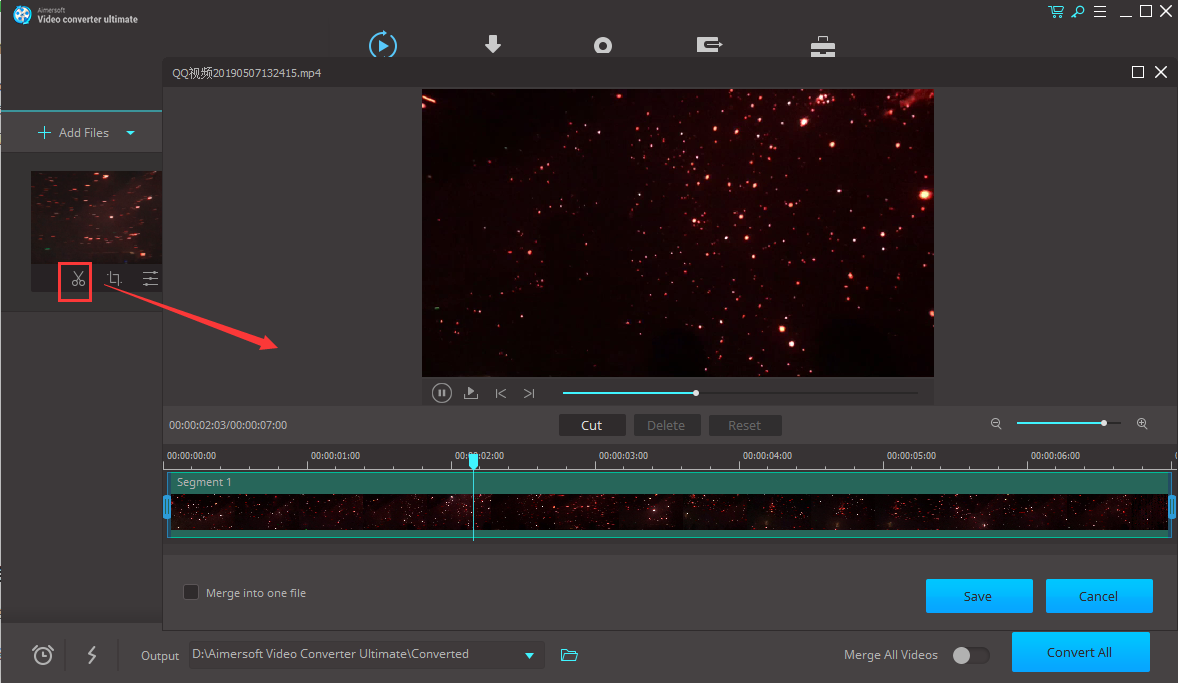Click the Save button
Image resolution: width=1178 pixels, height=683 pixels.
coord(979,596)
